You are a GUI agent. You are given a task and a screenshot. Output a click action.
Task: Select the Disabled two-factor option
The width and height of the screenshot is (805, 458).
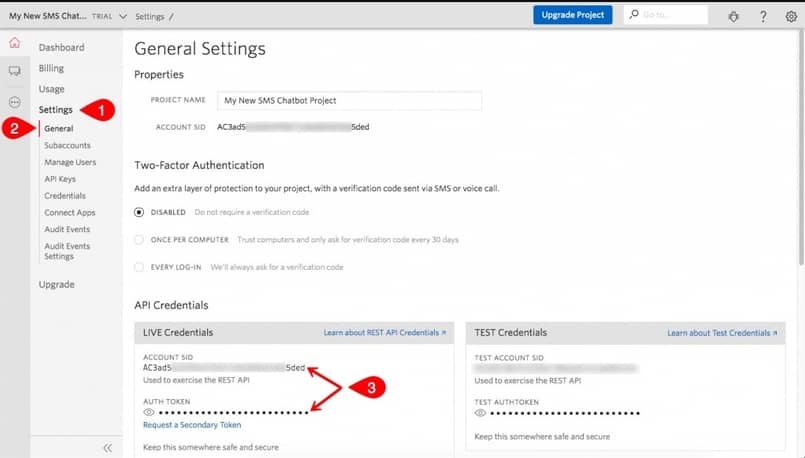pos(139,213)
